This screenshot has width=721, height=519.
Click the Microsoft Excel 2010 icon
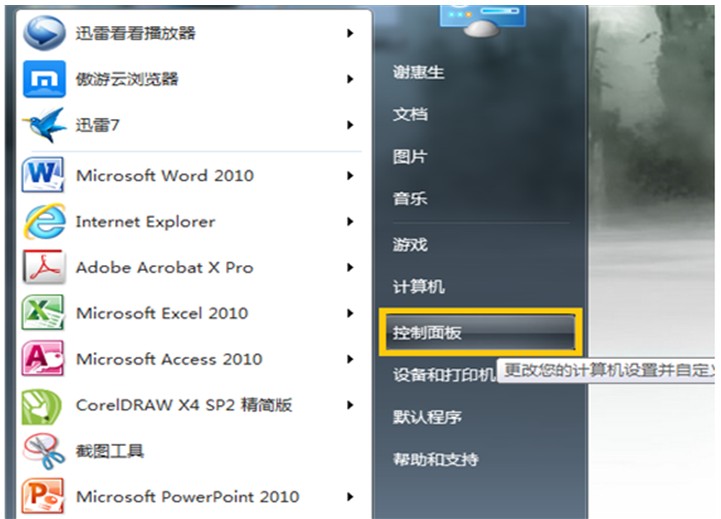point(43,313)
